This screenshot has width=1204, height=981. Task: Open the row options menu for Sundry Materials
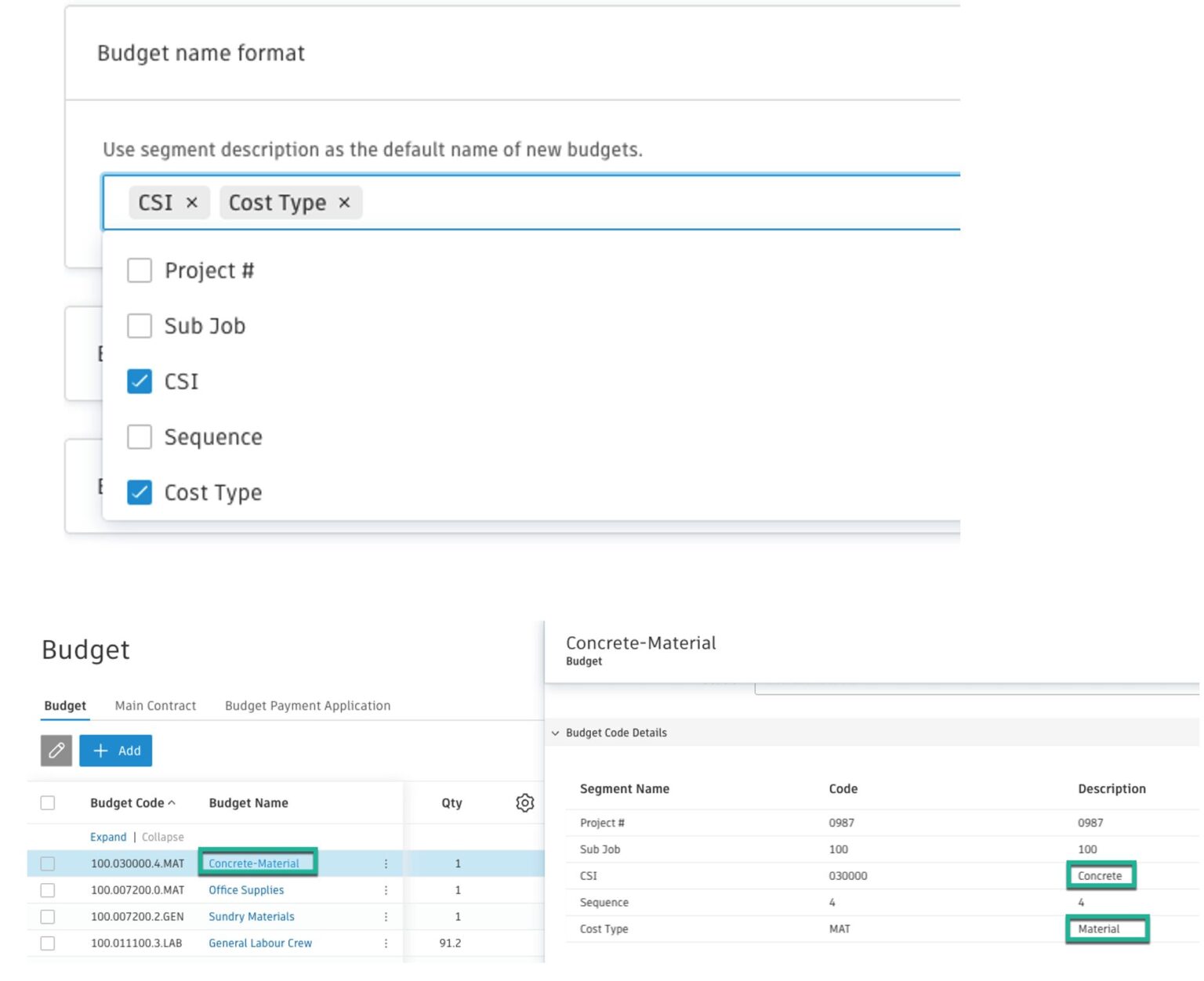pyautogui.click(x=385, y=916)
